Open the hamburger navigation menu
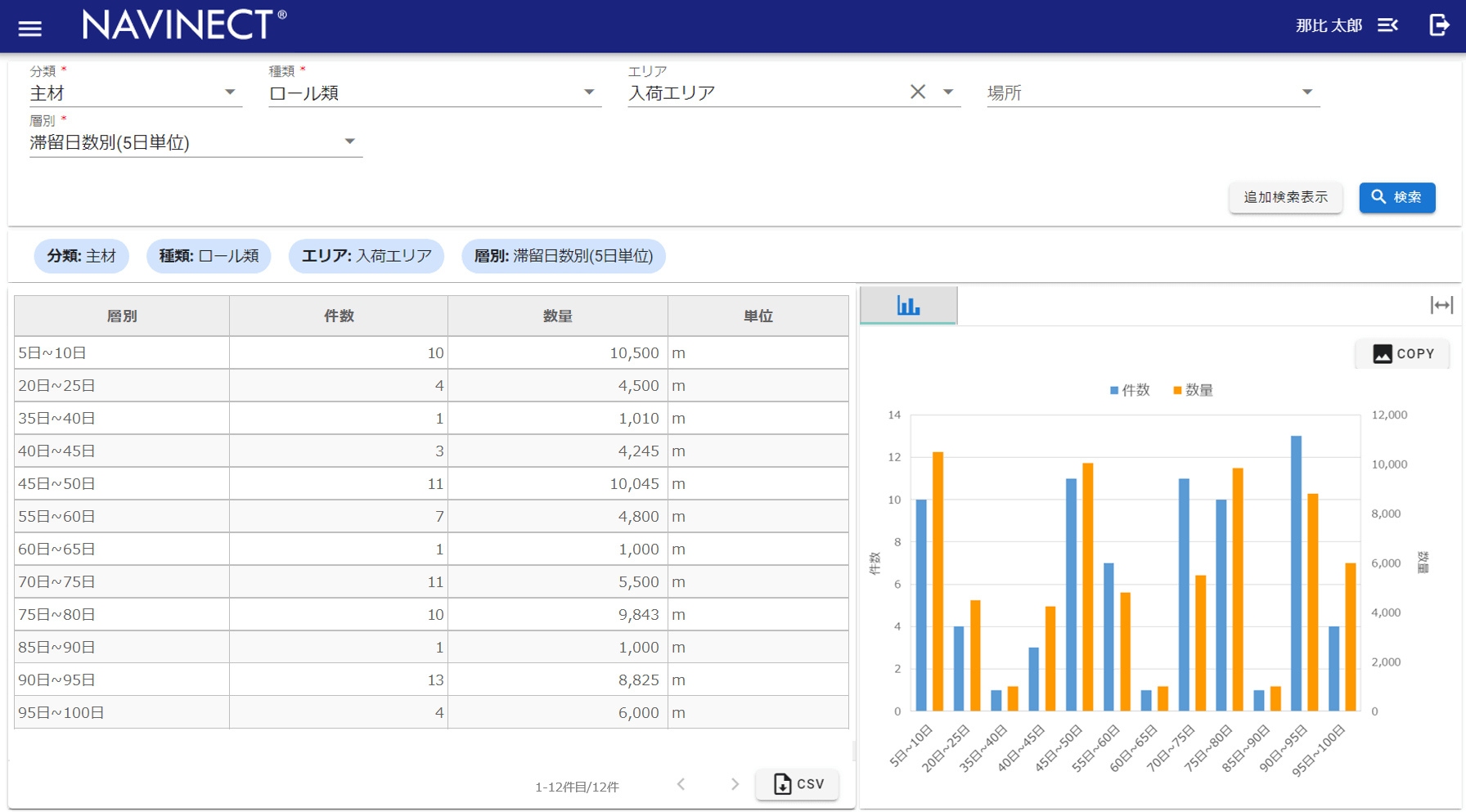The height and width of the screenshot is (812, 1466). tap(30, 29)
